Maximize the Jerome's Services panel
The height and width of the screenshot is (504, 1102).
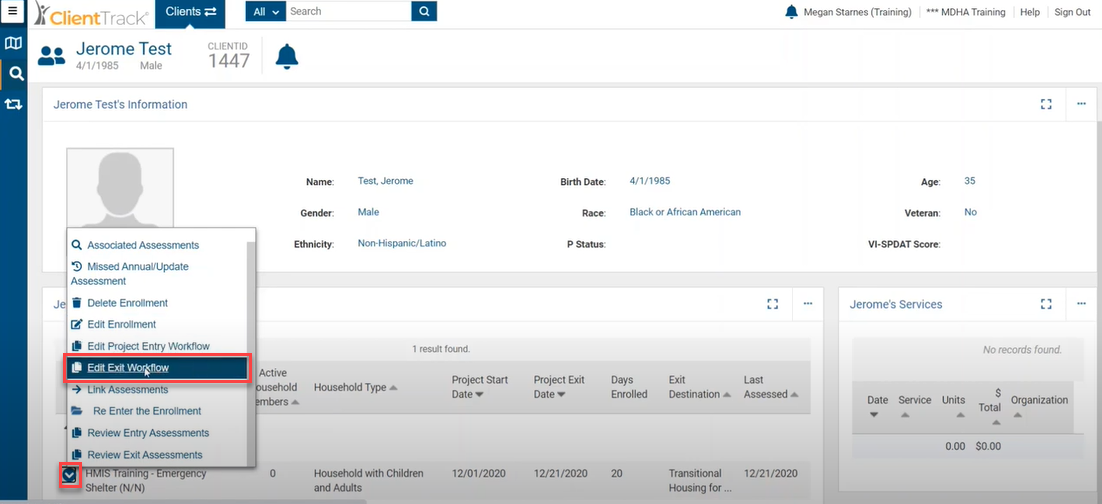coord(1046,304)
